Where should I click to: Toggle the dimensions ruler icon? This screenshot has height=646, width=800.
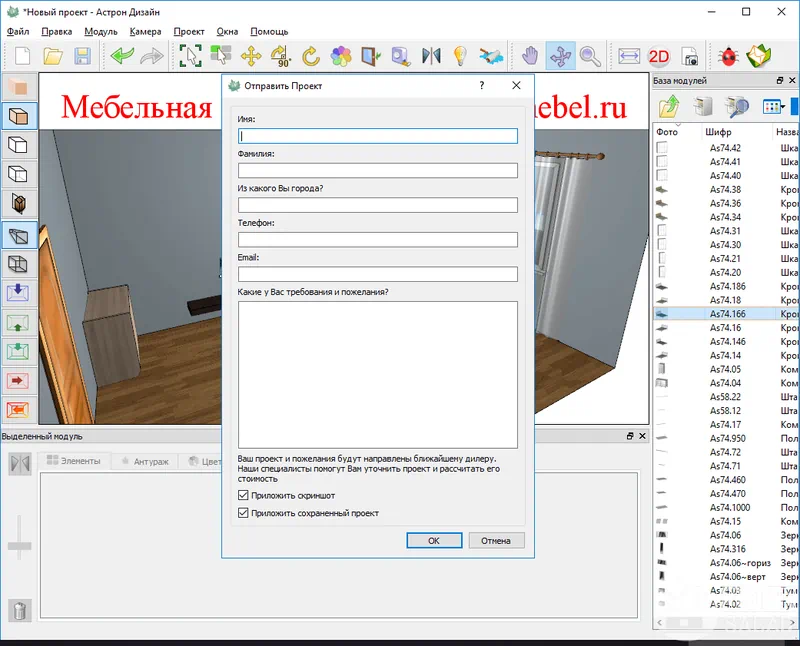(x=629, y=56)
